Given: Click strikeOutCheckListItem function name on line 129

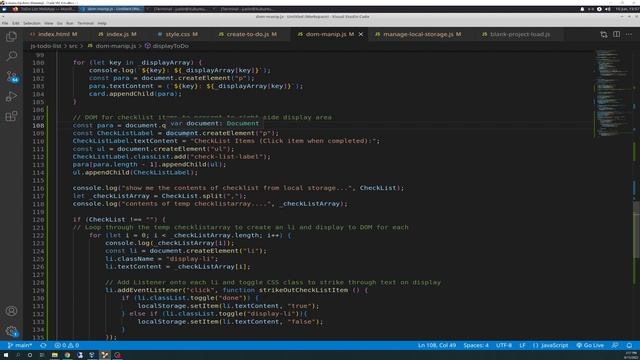Looking at the screenshot, I should 303,290.
